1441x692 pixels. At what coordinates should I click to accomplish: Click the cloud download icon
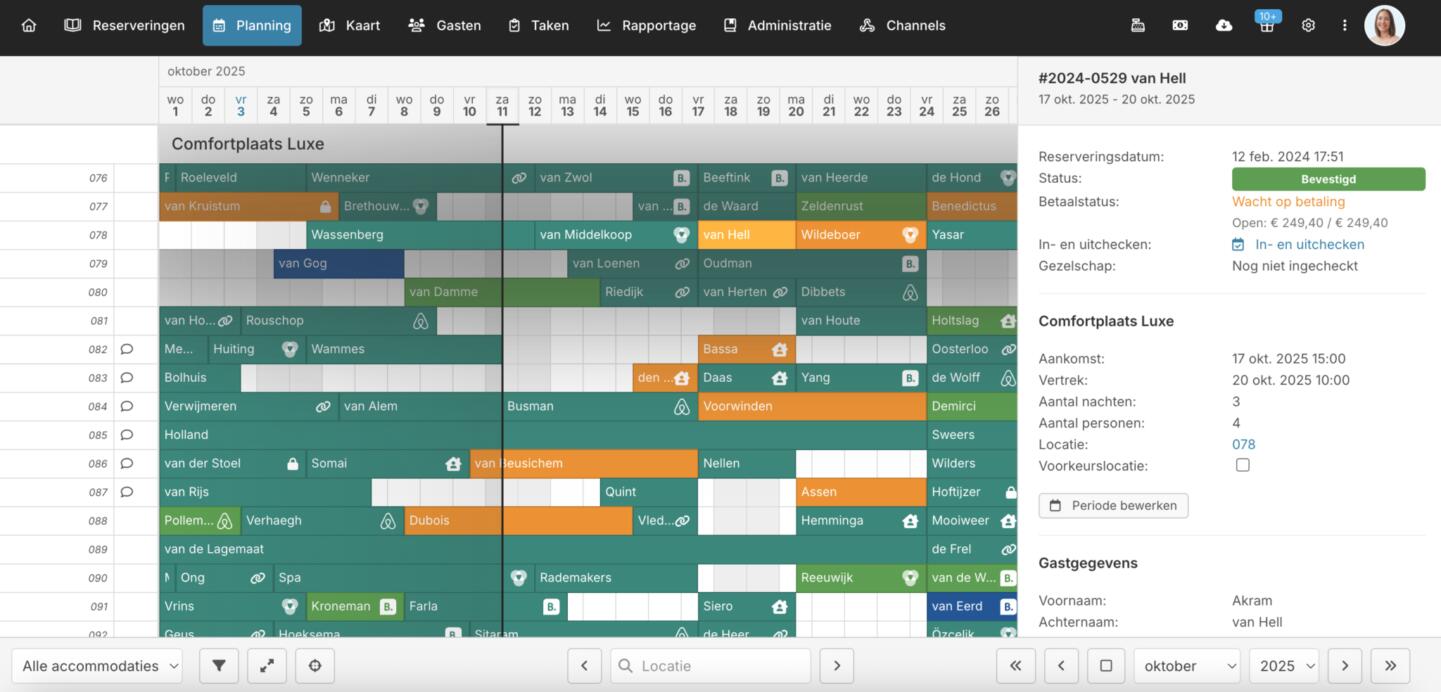1223,25
